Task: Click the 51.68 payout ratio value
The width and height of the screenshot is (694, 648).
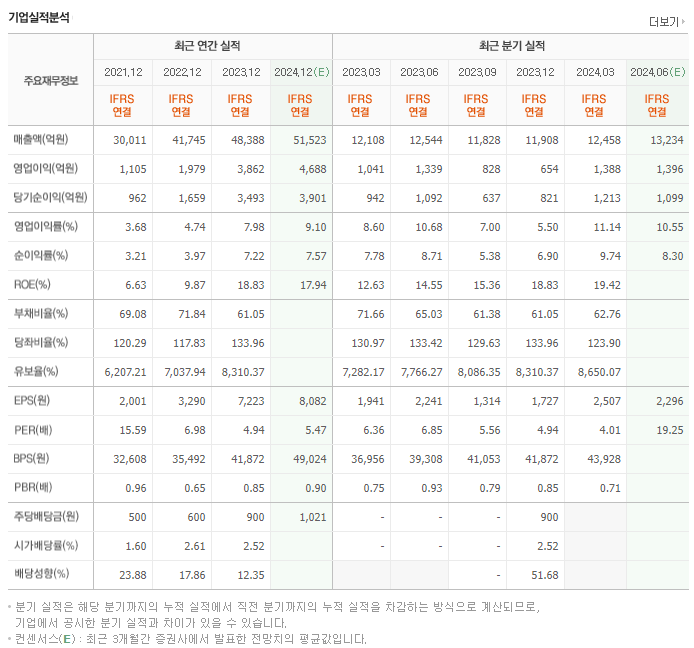Action: [544, 575]
